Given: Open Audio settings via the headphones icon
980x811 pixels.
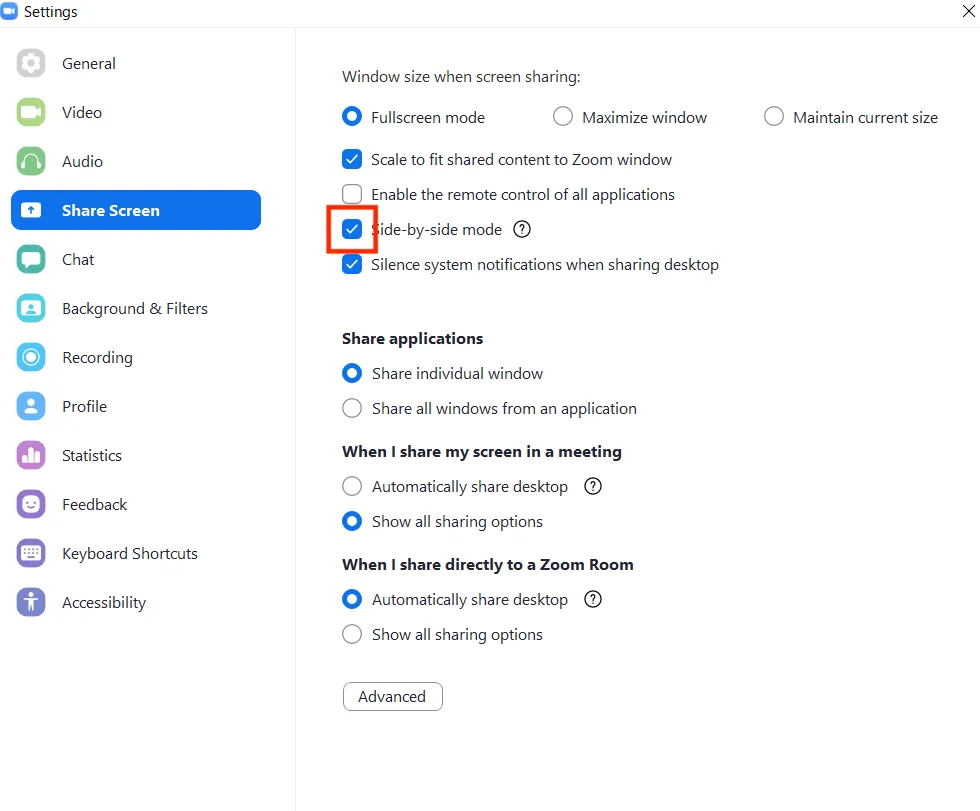Looking at the screenshot, I should (33, 161).
